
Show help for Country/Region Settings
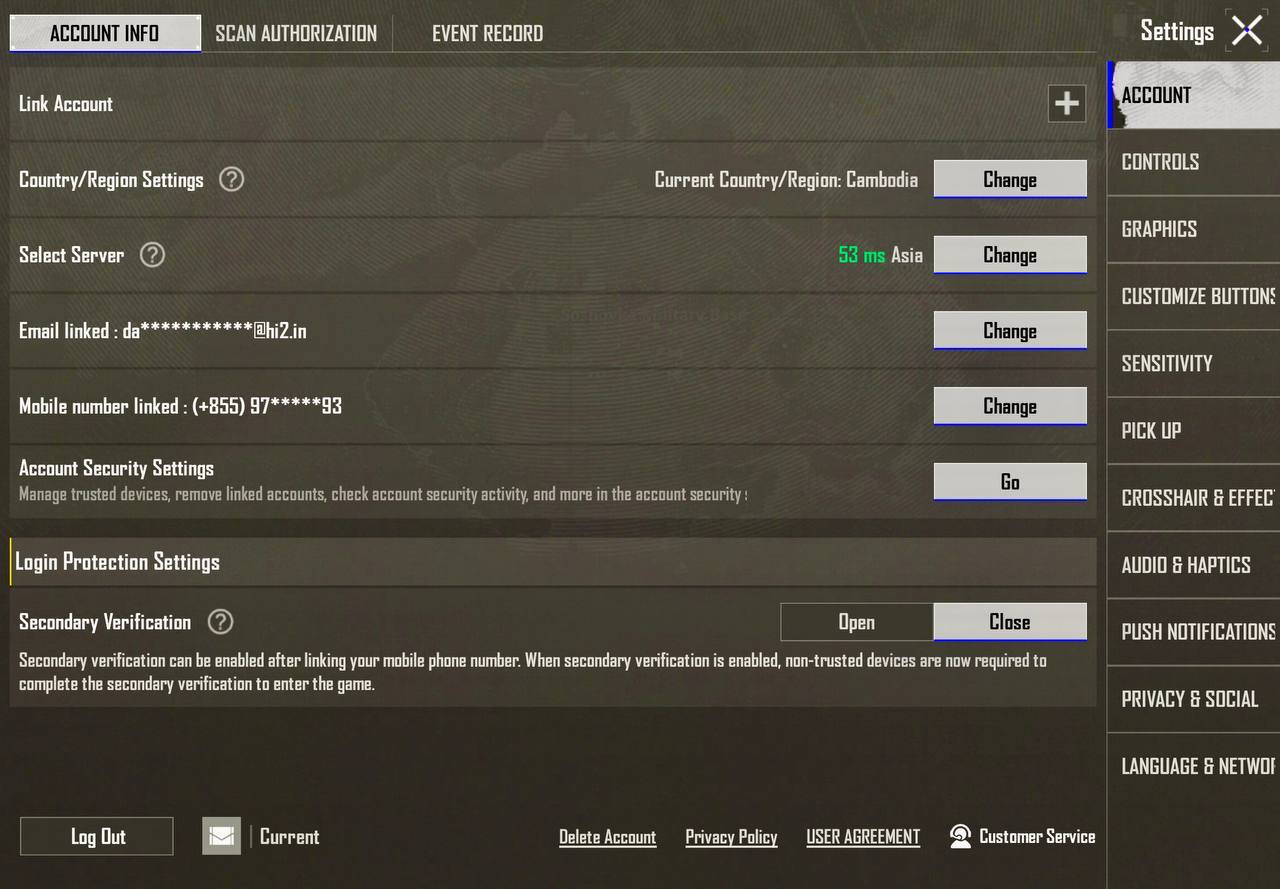coord(231,180)
